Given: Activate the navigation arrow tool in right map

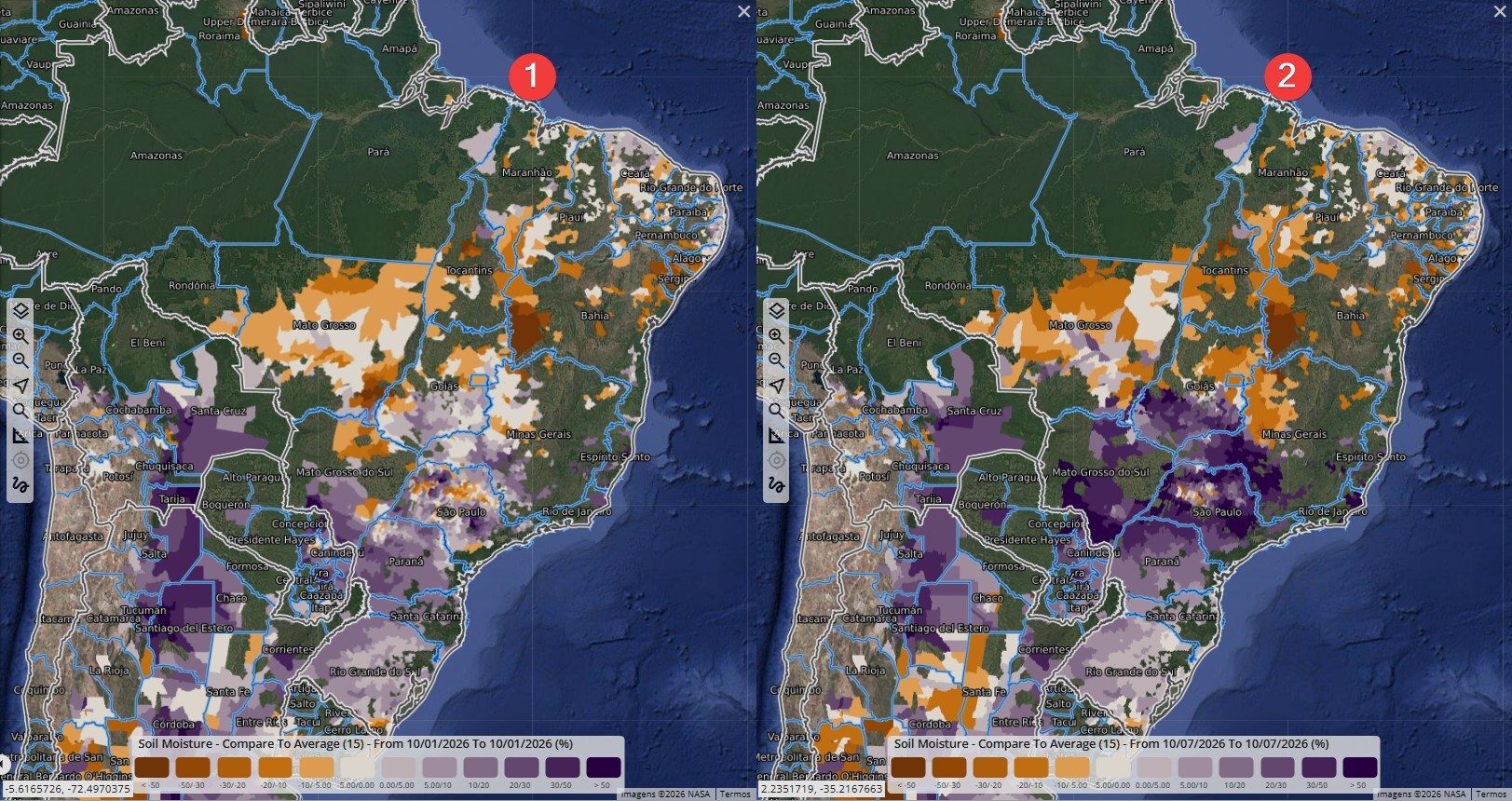Looking at the screenshot, I should 776,386.
